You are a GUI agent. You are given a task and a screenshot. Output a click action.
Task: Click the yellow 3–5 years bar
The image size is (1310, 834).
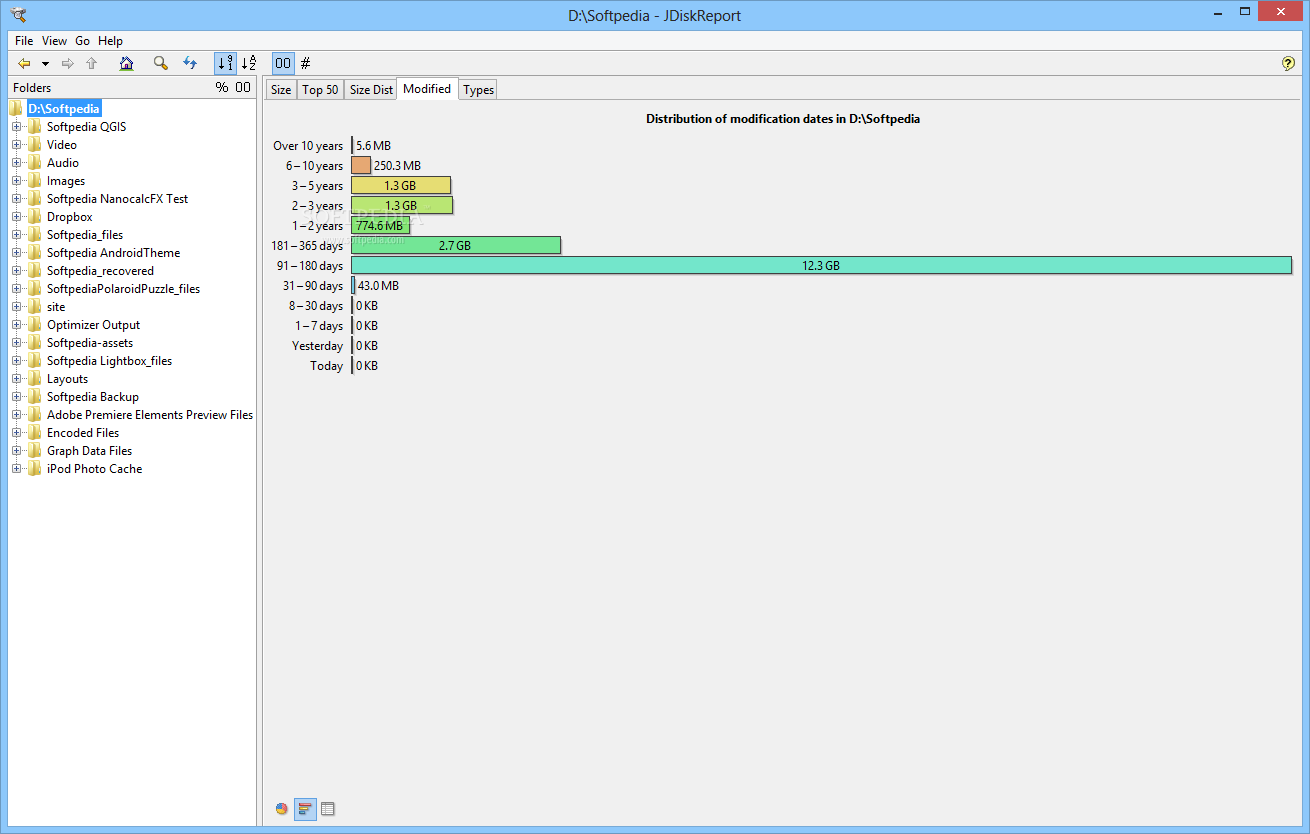click(x=401, y=185)
